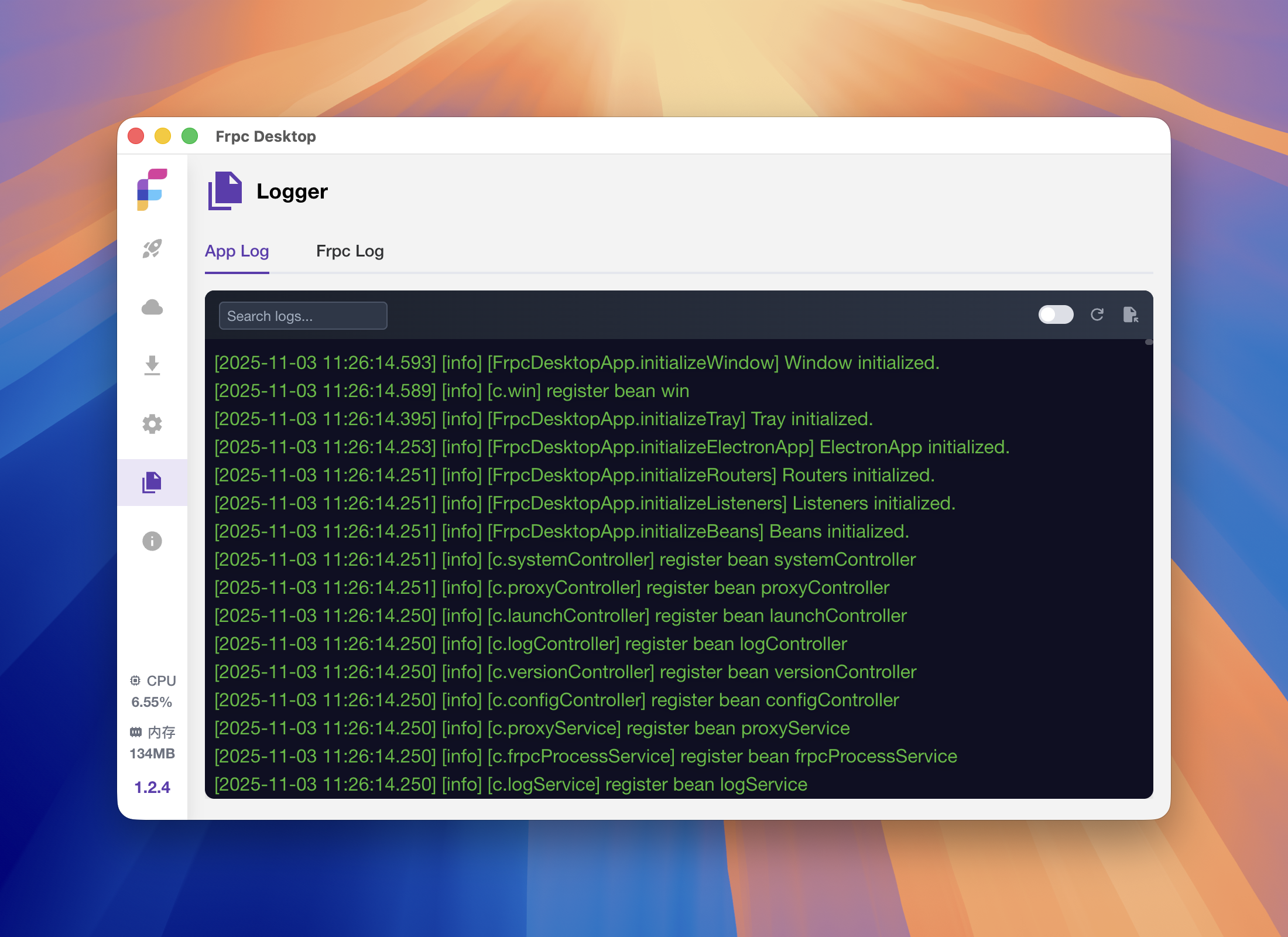Click the refresh logs icon
Image resolution: width=1288 pixels, height=937 pixels.
click(x=1097, y=315)
